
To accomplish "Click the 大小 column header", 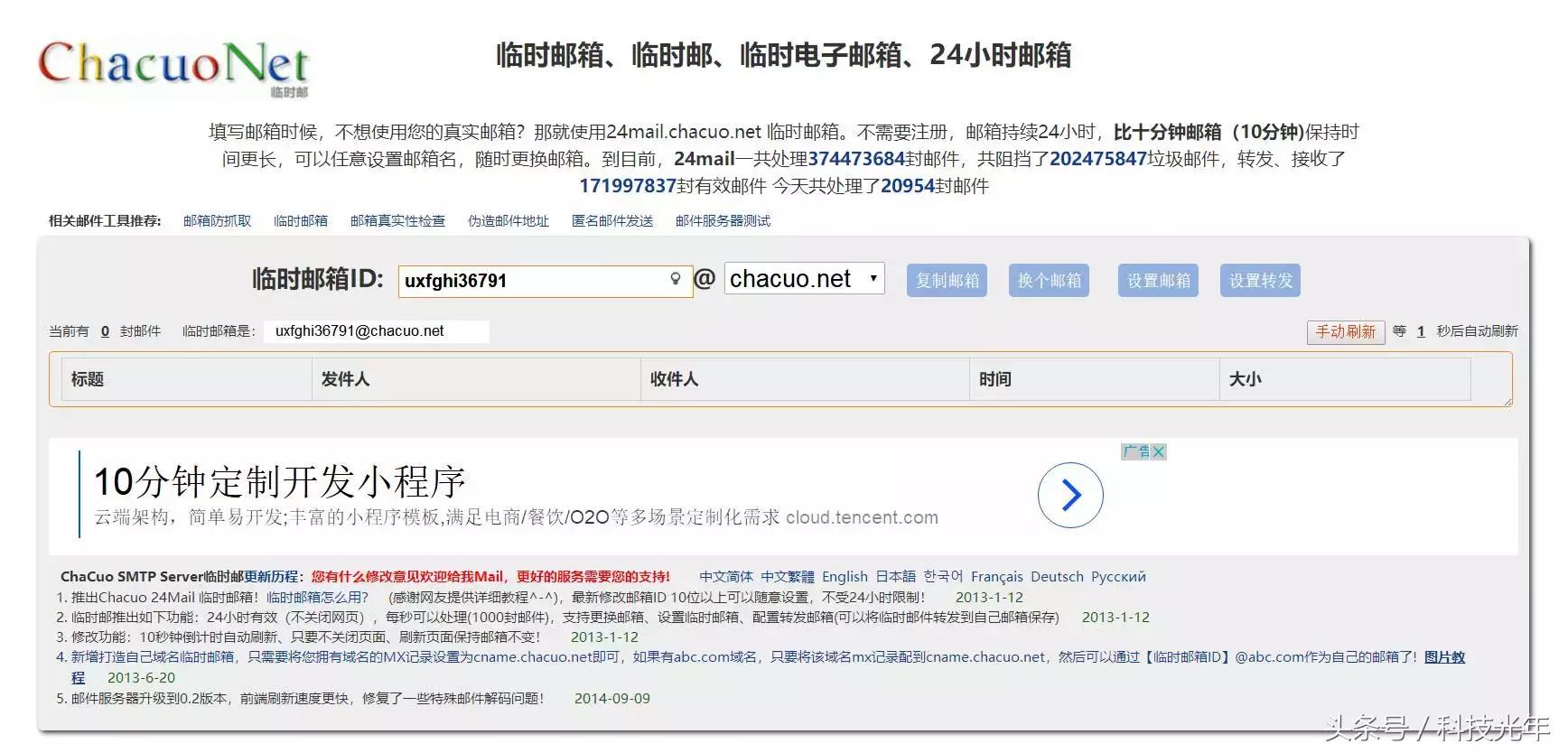I will tap(1345, 379).
